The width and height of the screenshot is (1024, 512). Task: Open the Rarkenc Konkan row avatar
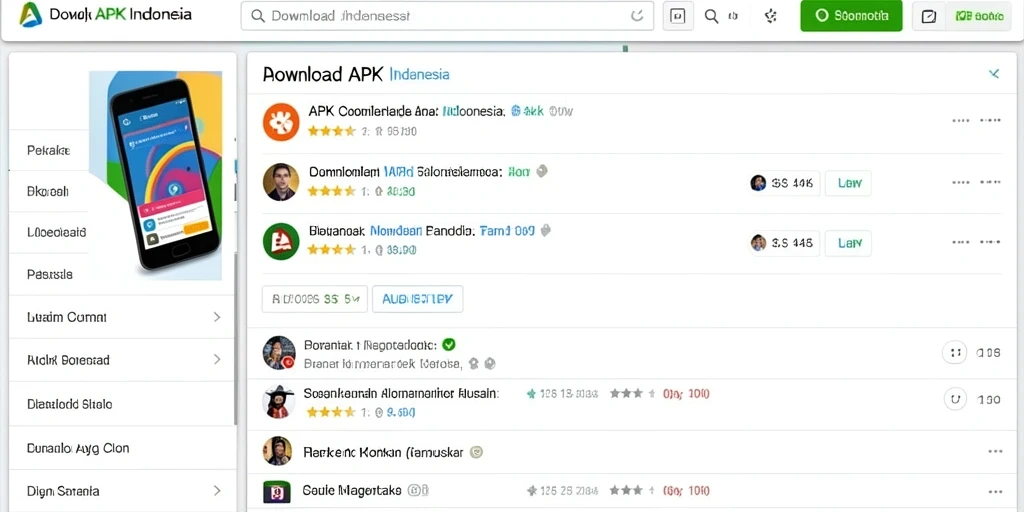[277, 451]
